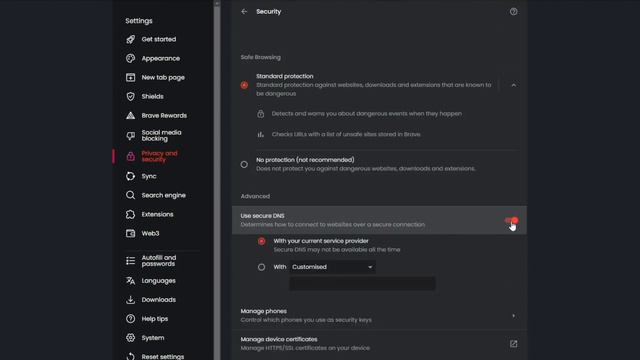
Task: Click the Reset settings icon
Action: pos(130,356)
